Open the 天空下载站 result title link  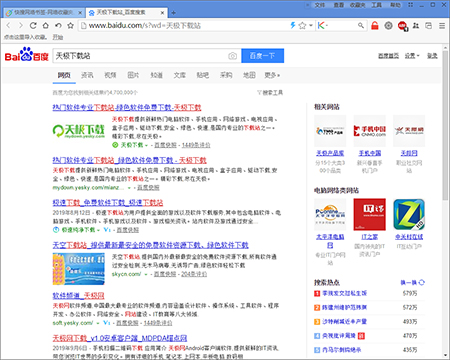(150, 245)
